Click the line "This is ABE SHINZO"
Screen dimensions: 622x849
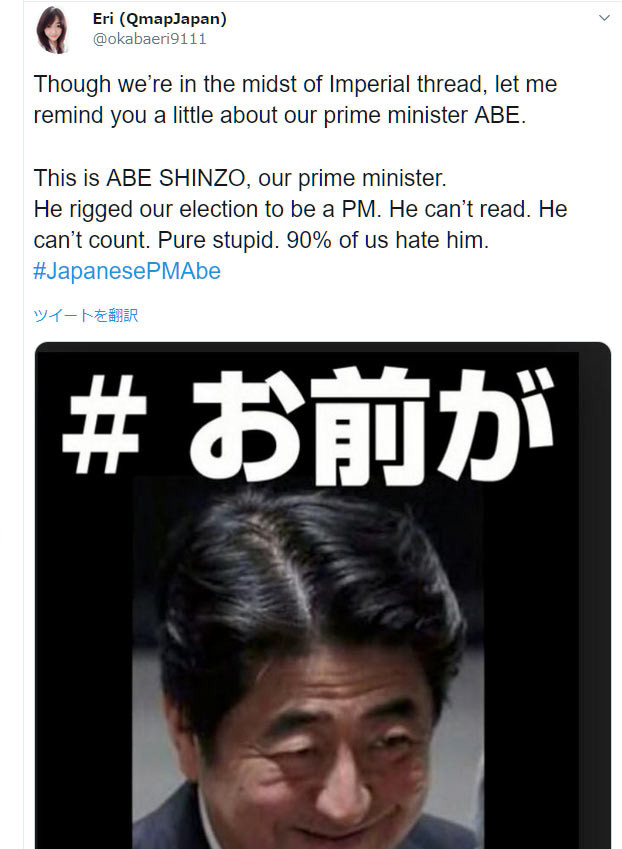pos(240,178)
